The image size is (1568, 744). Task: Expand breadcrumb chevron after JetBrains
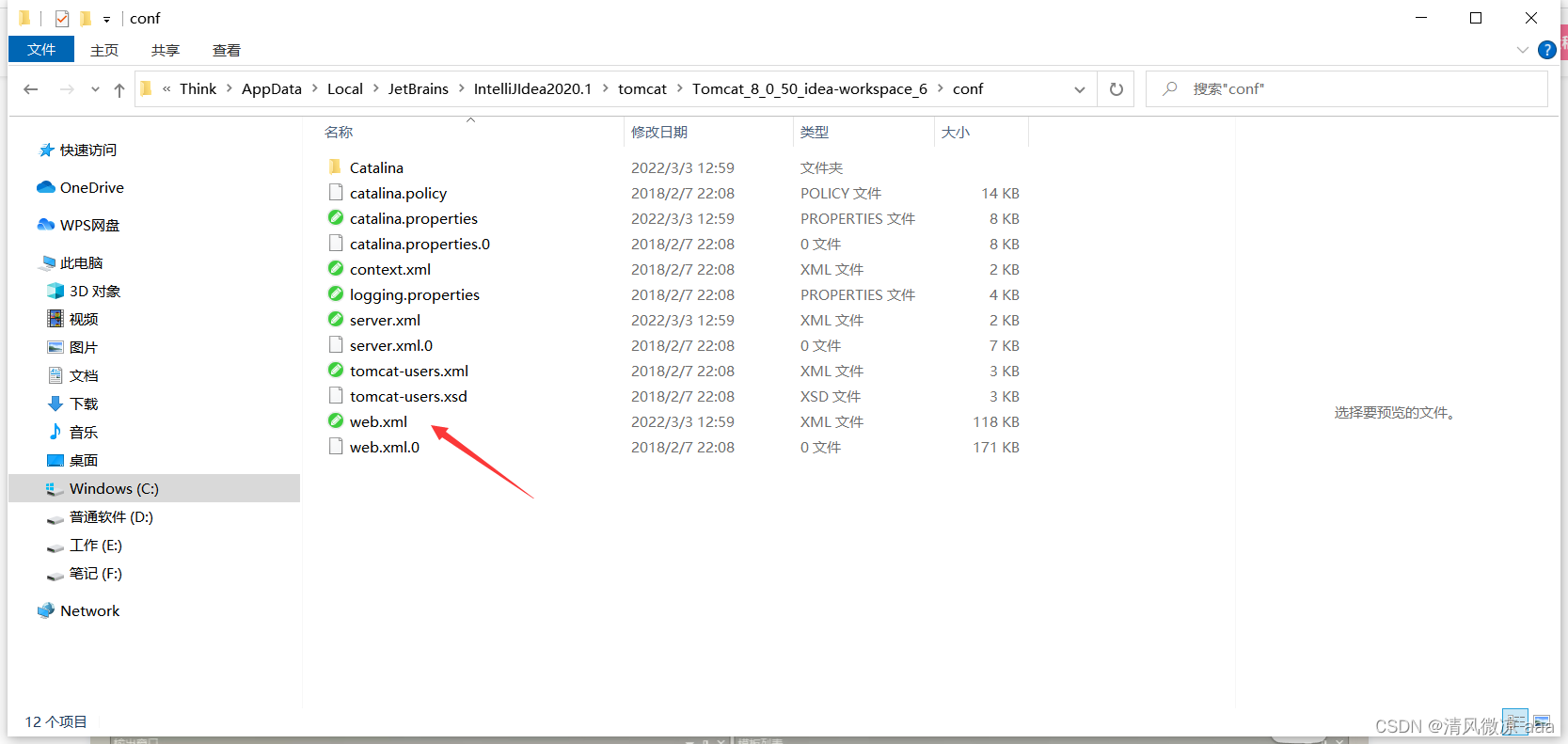[x=462, y=89]
